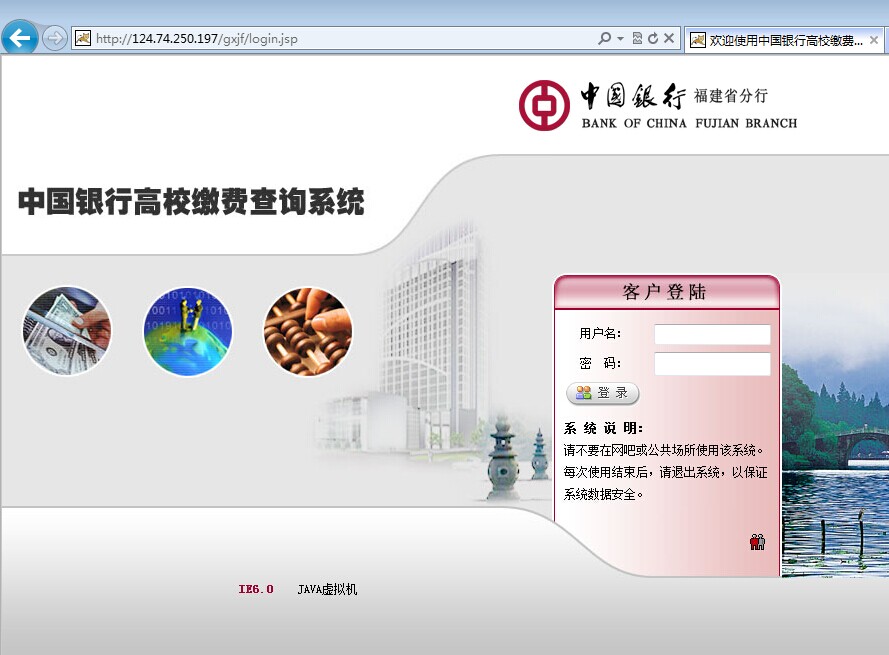The image size is (889, 655).
Task: Open the address bar dropdown arrow
Action: pos(620,39)
